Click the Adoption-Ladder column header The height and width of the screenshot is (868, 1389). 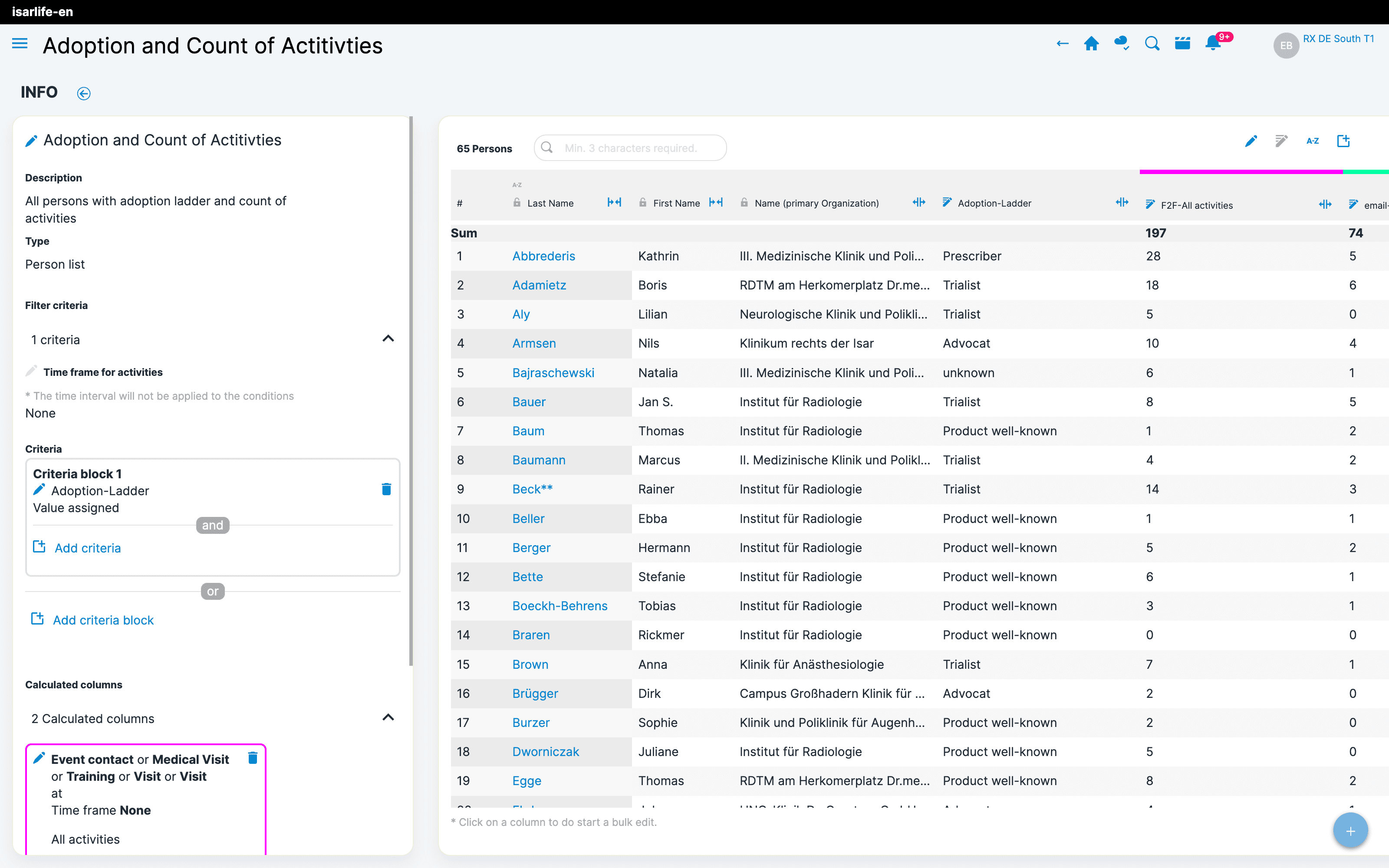994,203
